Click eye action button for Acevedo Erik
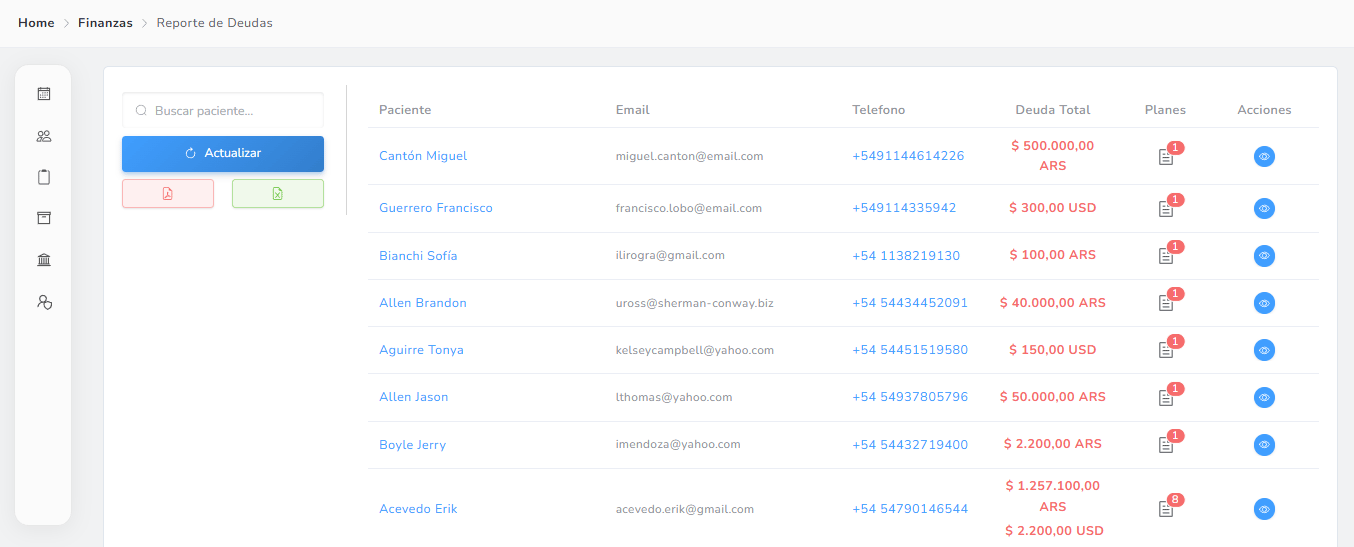1354x547 pixels. pyautogui.click(x=1264, y=509)
